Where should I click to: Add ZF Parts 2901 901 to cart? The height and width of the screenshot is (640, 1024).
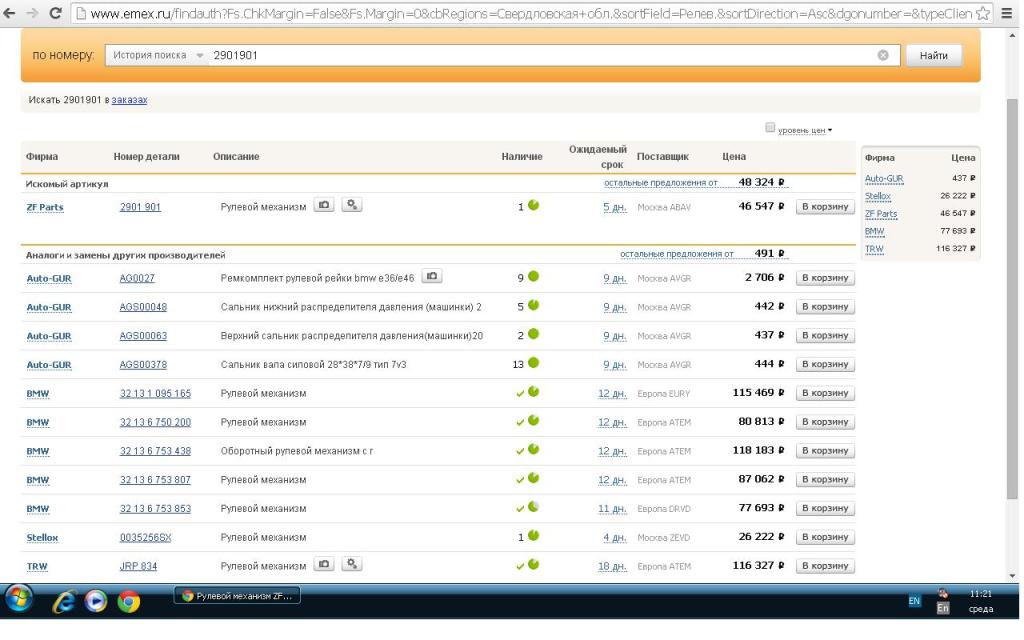(825, 206)
